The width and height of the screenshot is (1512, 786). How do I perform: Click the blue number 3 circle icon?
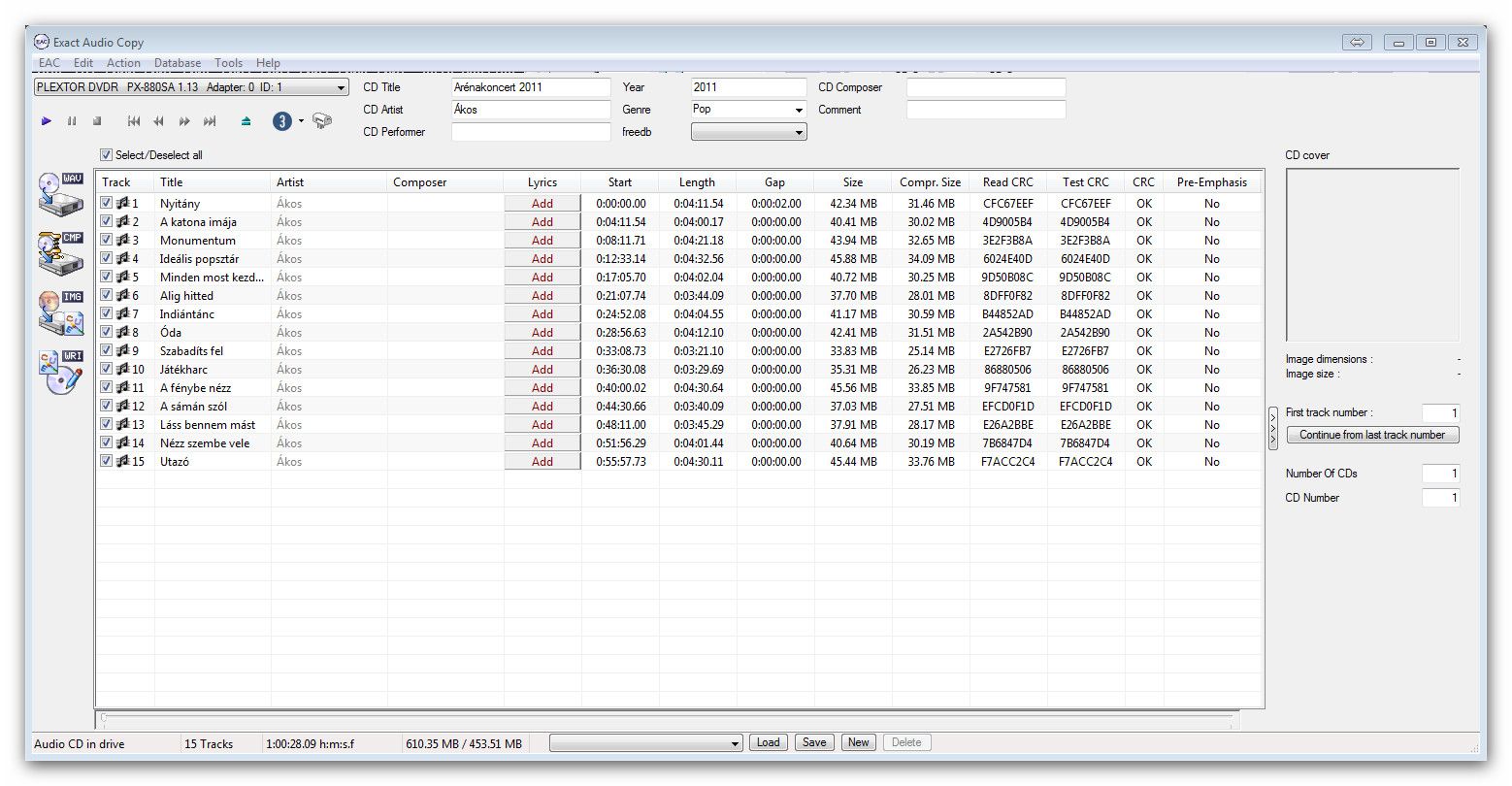pyautogui.click(x=282, y=121)
